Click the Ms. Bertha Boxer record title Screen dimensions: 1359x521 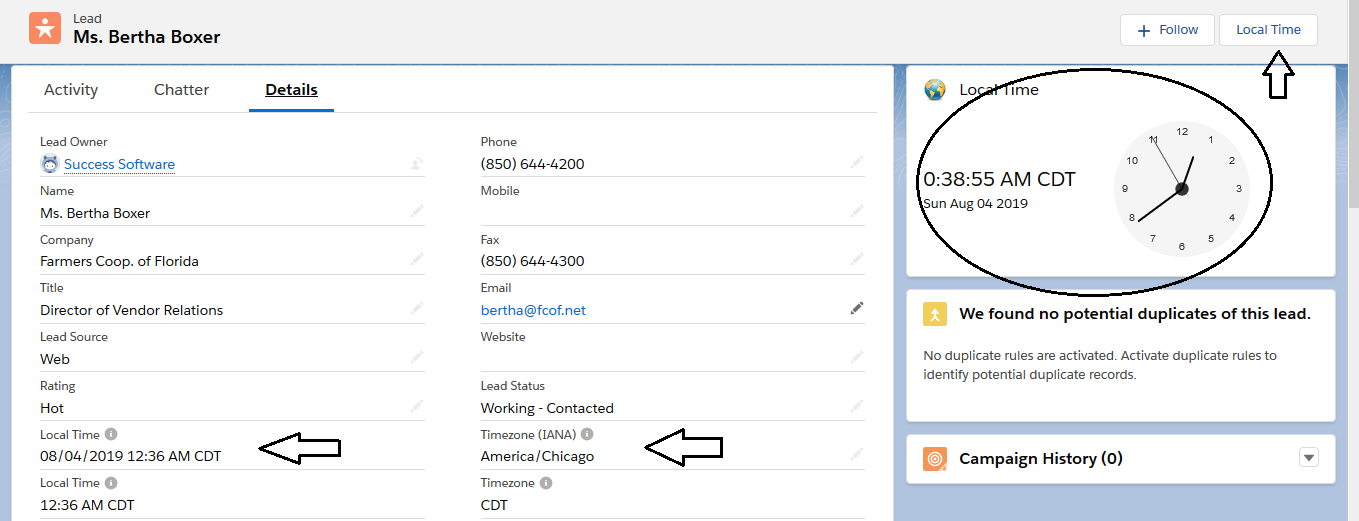pos(147,37)
